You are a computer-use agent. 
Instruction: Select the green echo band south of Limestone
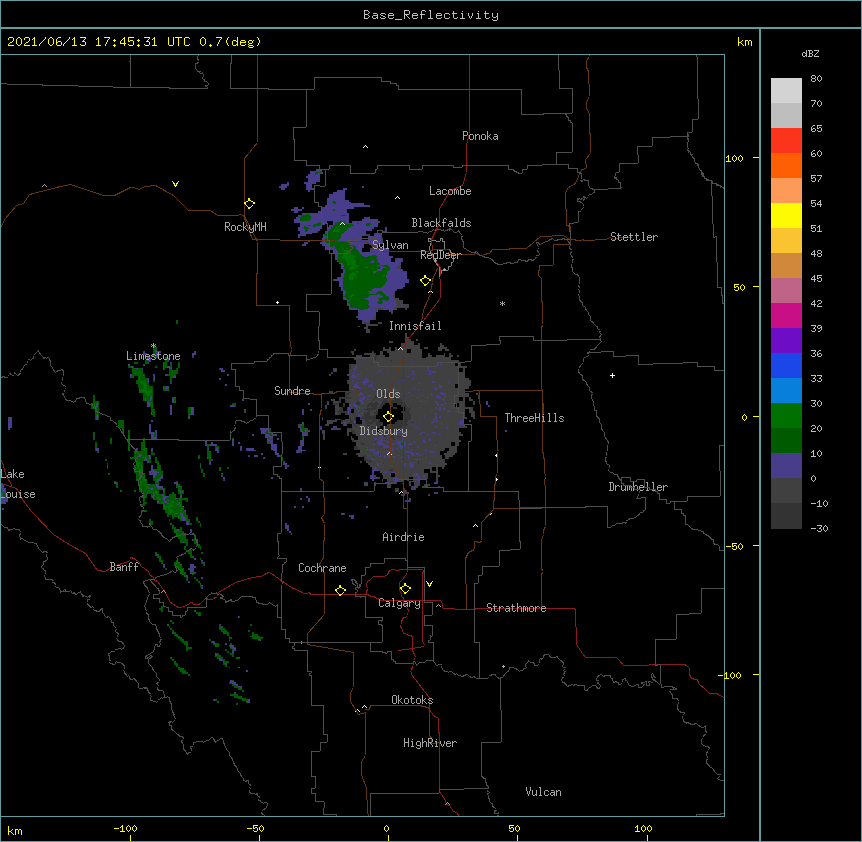pyautogui.click(x=144, y=388)
